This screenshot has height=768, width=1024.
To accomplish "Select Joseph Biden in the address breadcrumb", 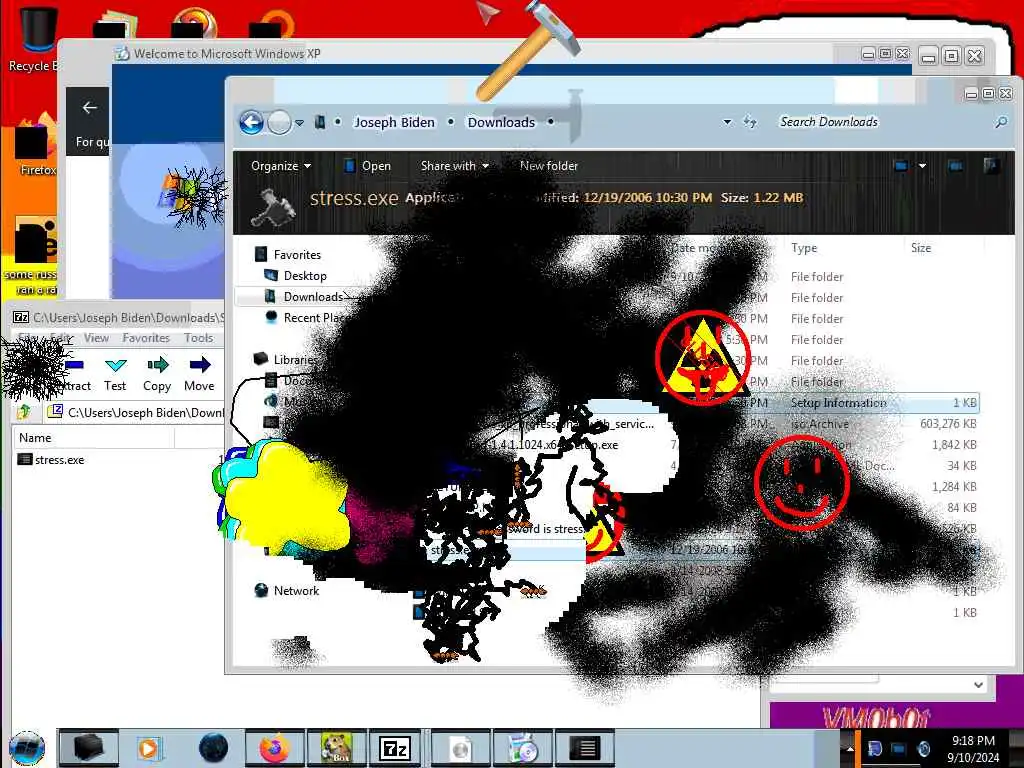I will point(394,122).
